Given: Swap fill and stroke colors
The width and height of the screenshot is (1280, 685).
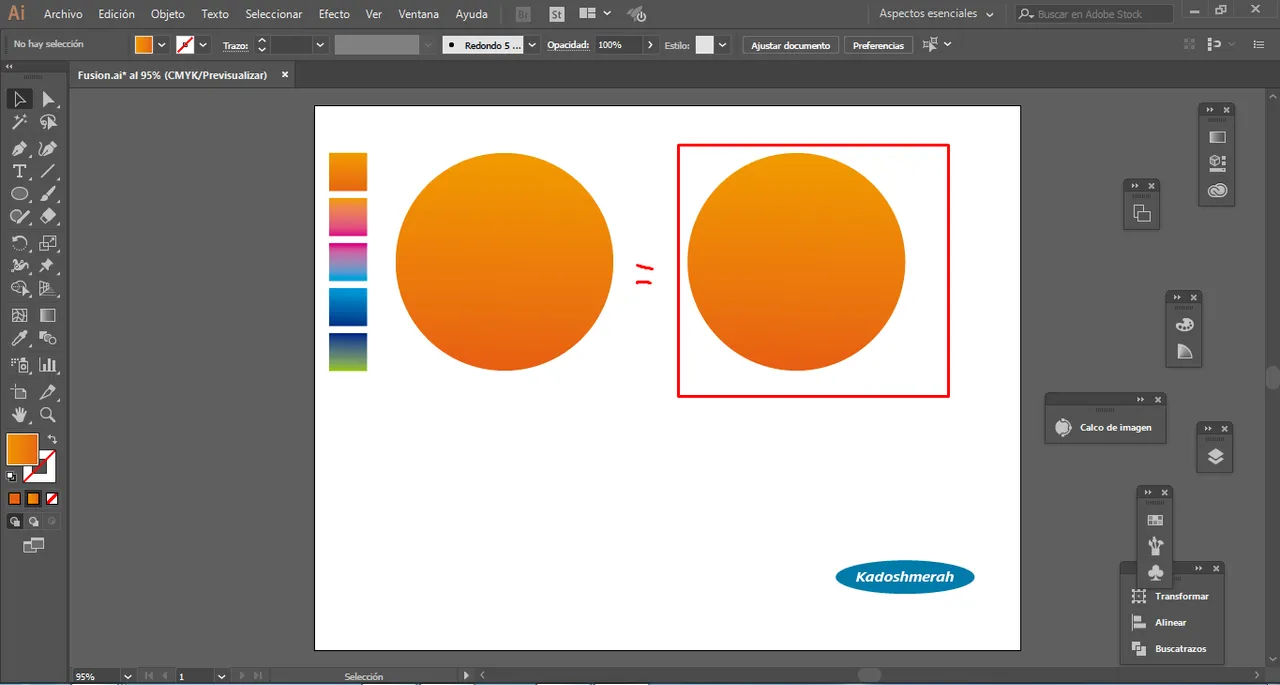Looking at the screenshot, I should (x=52, y=439).
